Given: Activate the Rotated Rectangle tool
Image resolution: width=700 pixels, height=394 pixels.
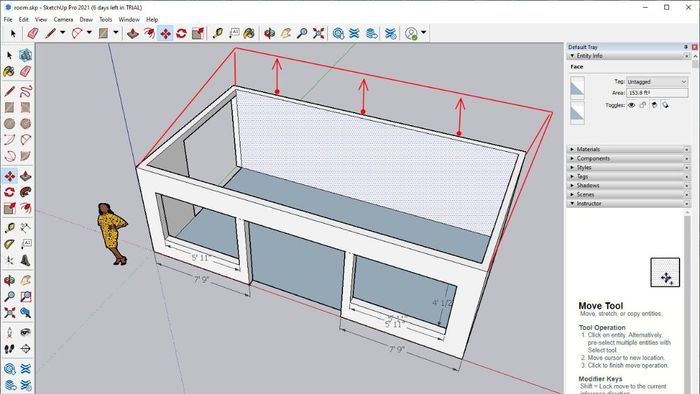Looking at the screenshot, I should [25, 108].
